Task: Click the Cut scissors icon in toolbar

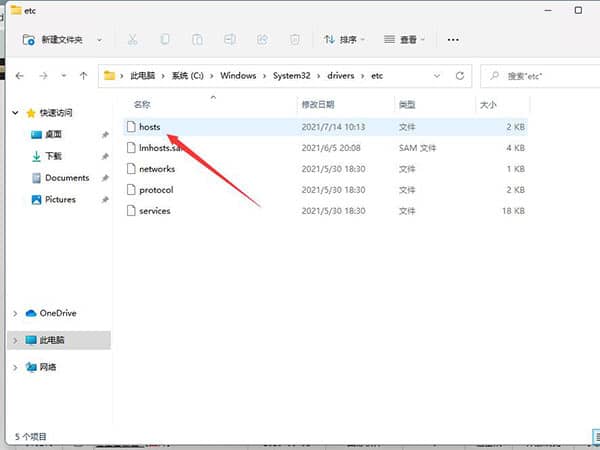Action: click(x=131, y=40)
